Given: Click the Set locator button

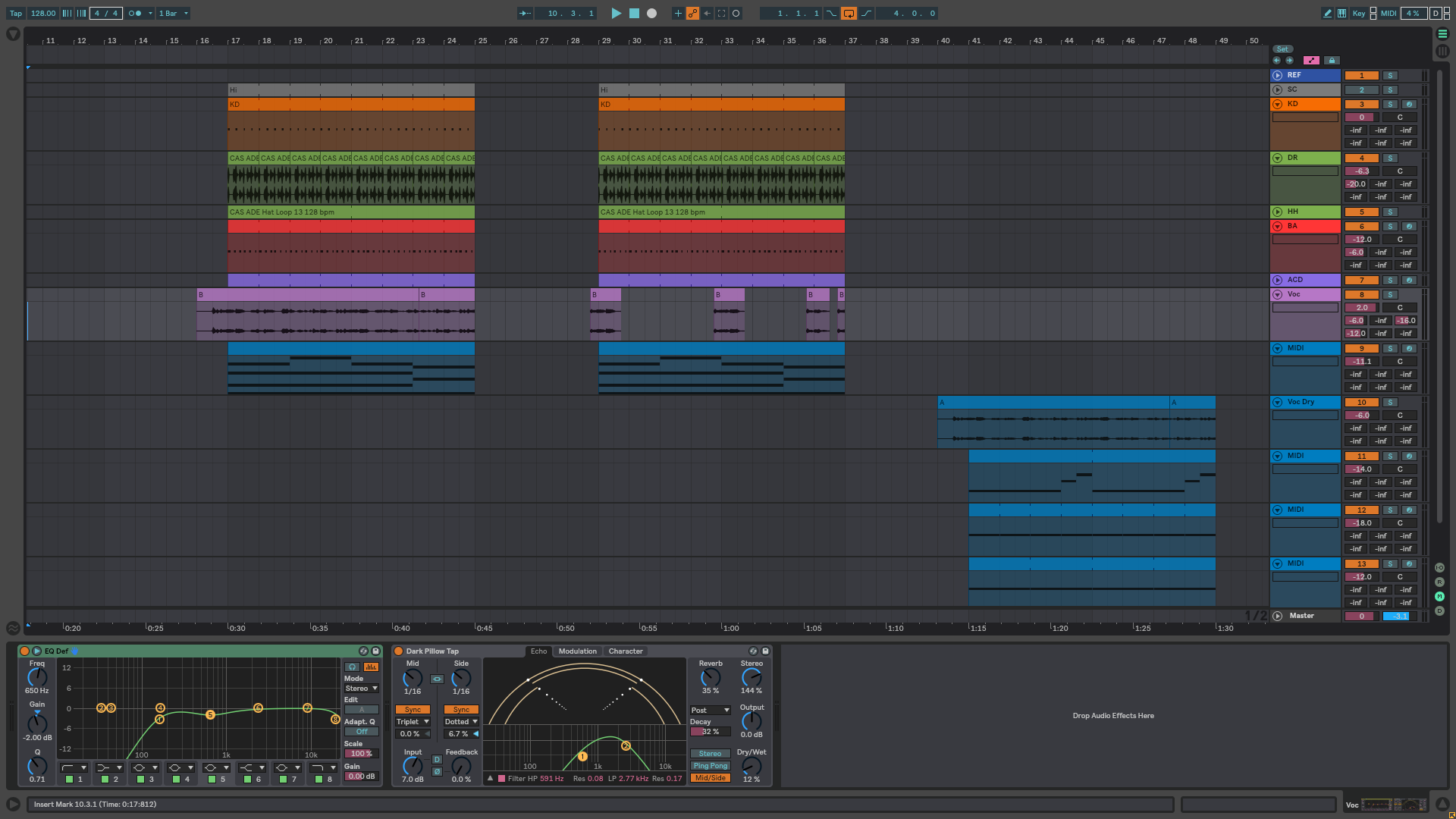Looking at the screenshot, I should [x=1282, y=49].
